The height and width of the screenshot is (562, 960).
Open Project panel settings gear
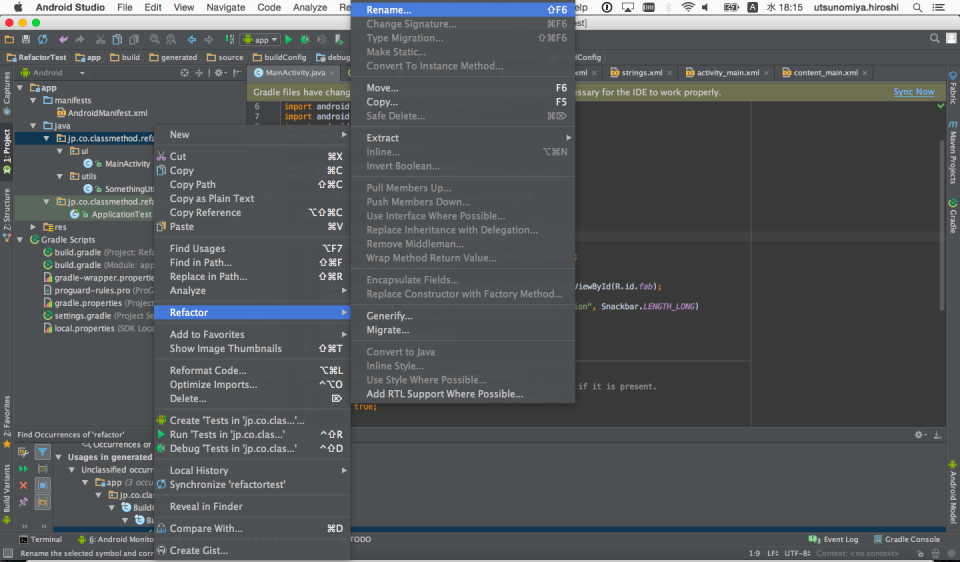coord(220,72)
